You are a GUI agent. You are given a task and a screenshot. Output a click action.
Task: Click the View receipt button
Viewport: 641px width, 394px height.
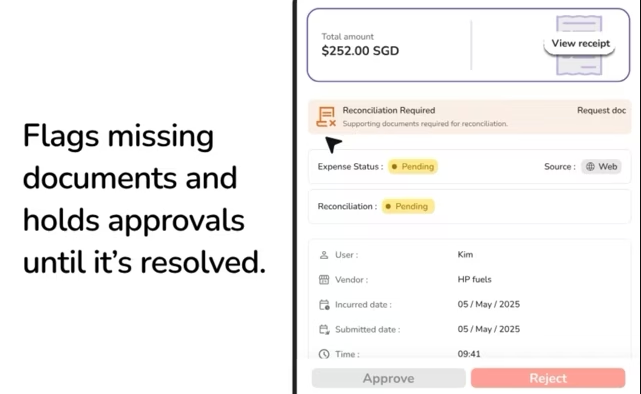coord(580,43)
